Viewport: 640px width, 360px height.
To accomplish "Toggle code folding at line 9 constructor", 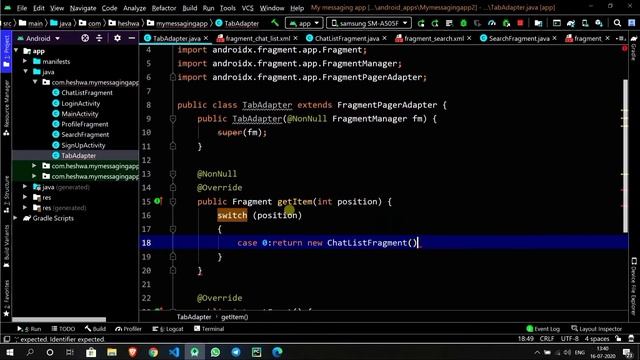I will click(173, 119).
